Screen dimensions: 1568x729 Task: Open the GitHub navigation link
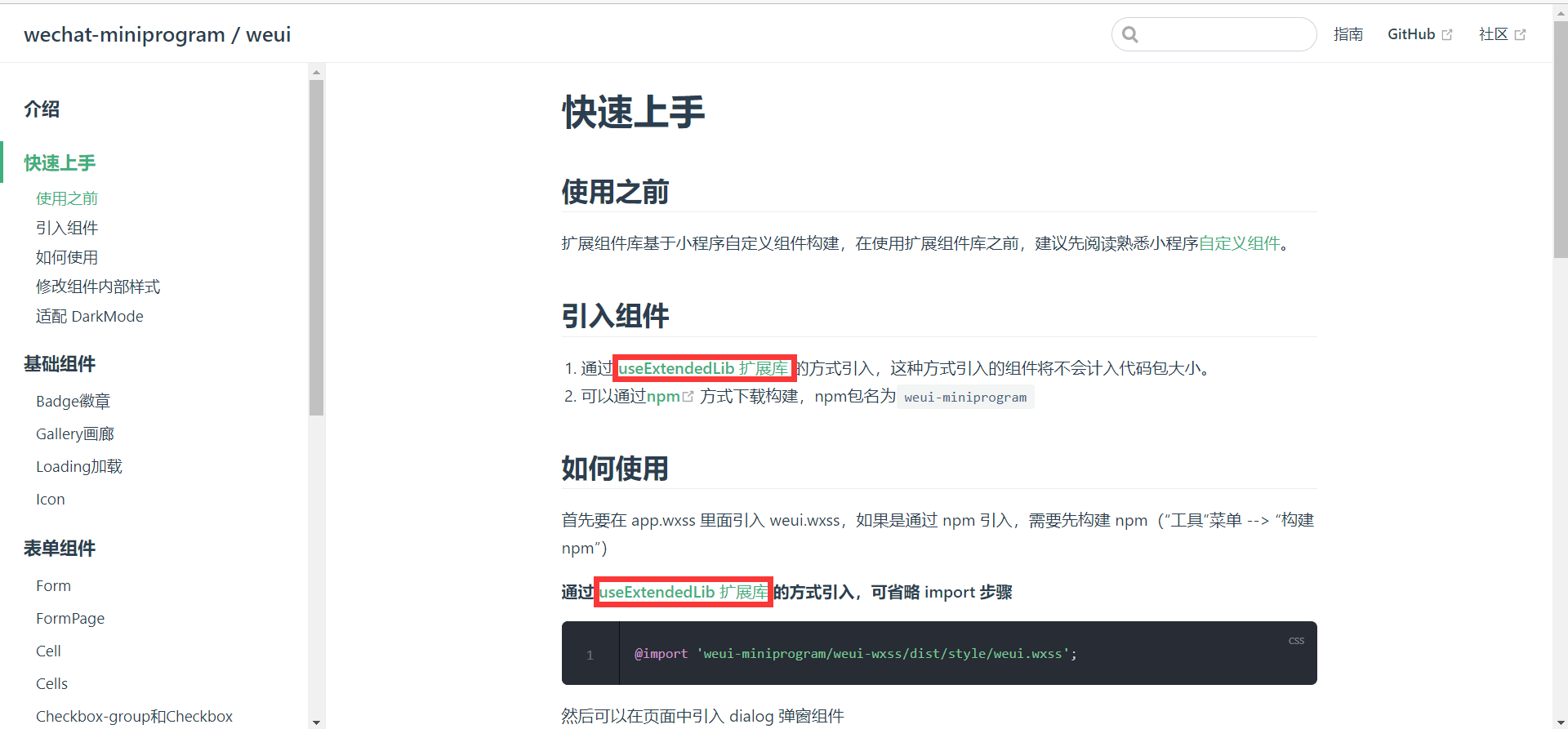(x=1411, y=34)
